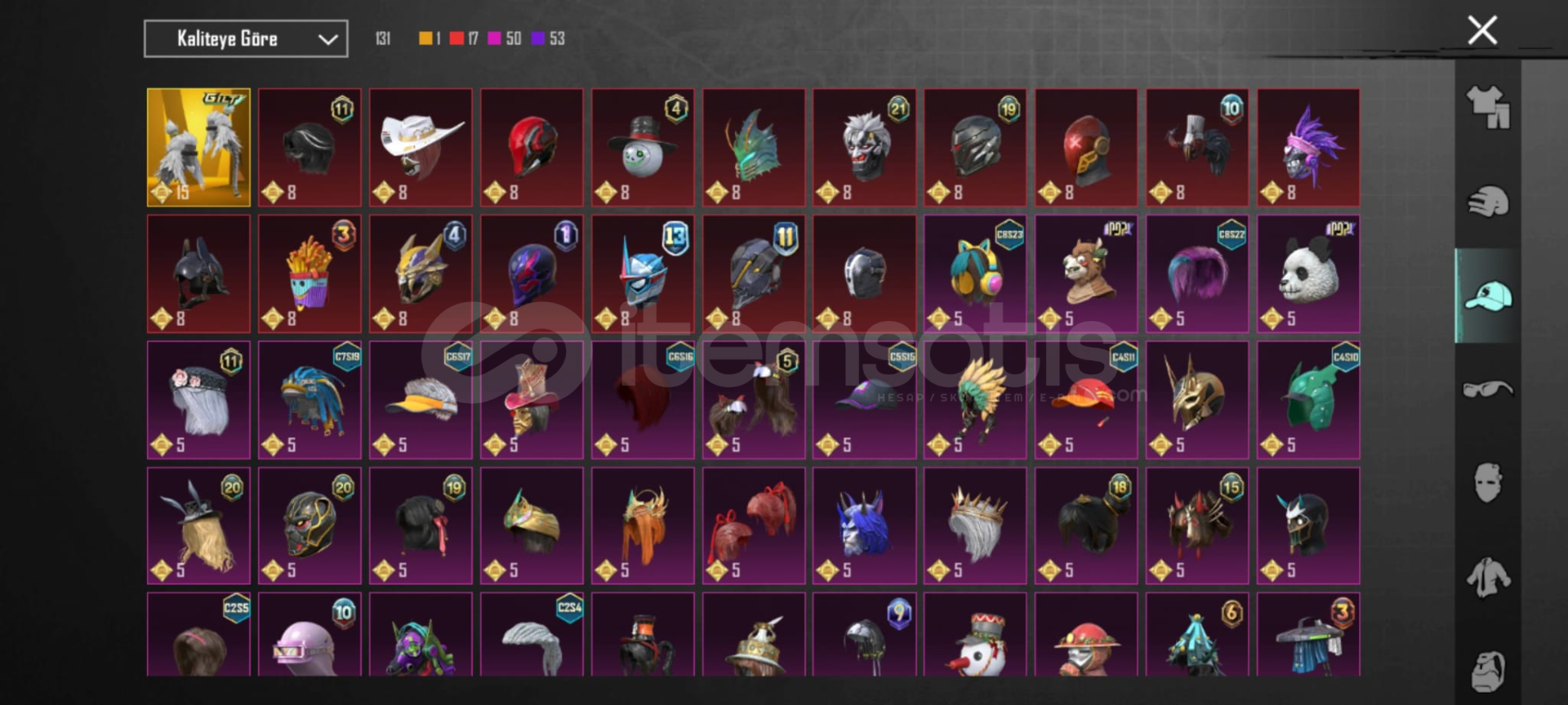Viewport: 1568px width, 705px height.
Task: Select the gloves category in sidebar
Action: [x=1488, y=202]
